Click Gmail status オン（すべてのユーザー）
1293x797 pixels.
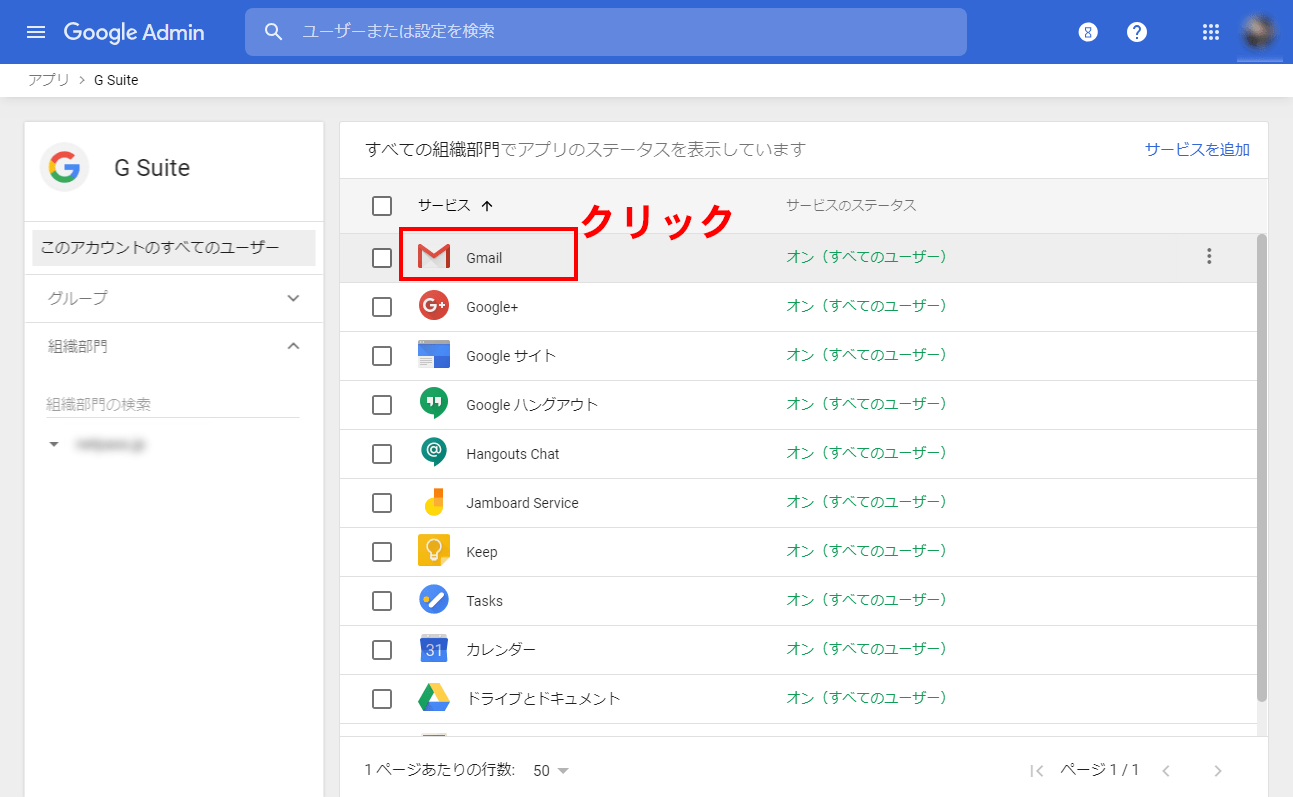(866, 257)
